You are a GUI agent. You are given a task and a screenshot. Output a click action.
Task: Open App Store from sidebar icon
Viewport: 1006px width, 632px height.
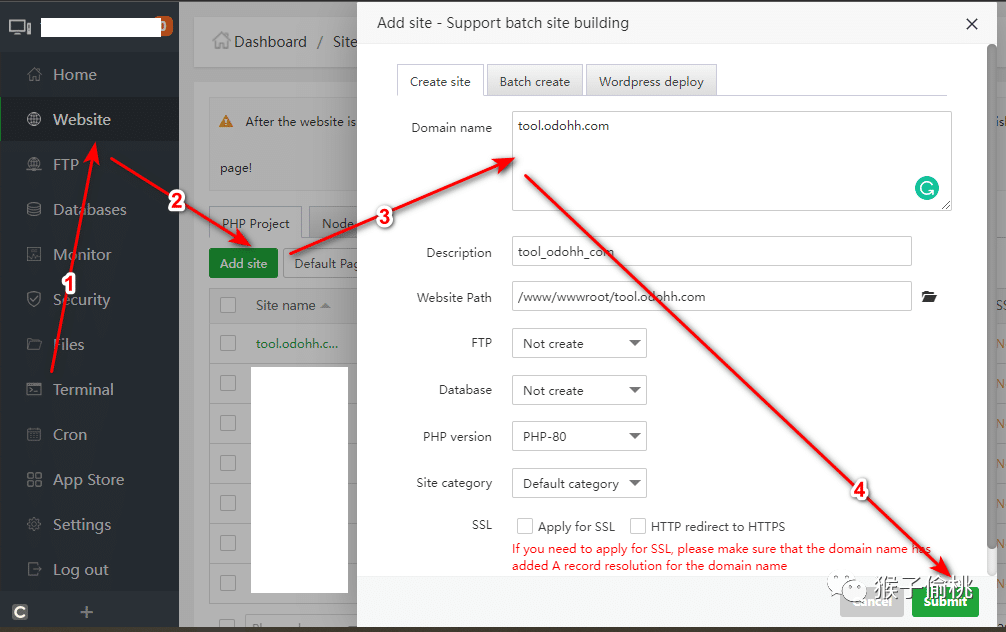[x=34, y=480]
